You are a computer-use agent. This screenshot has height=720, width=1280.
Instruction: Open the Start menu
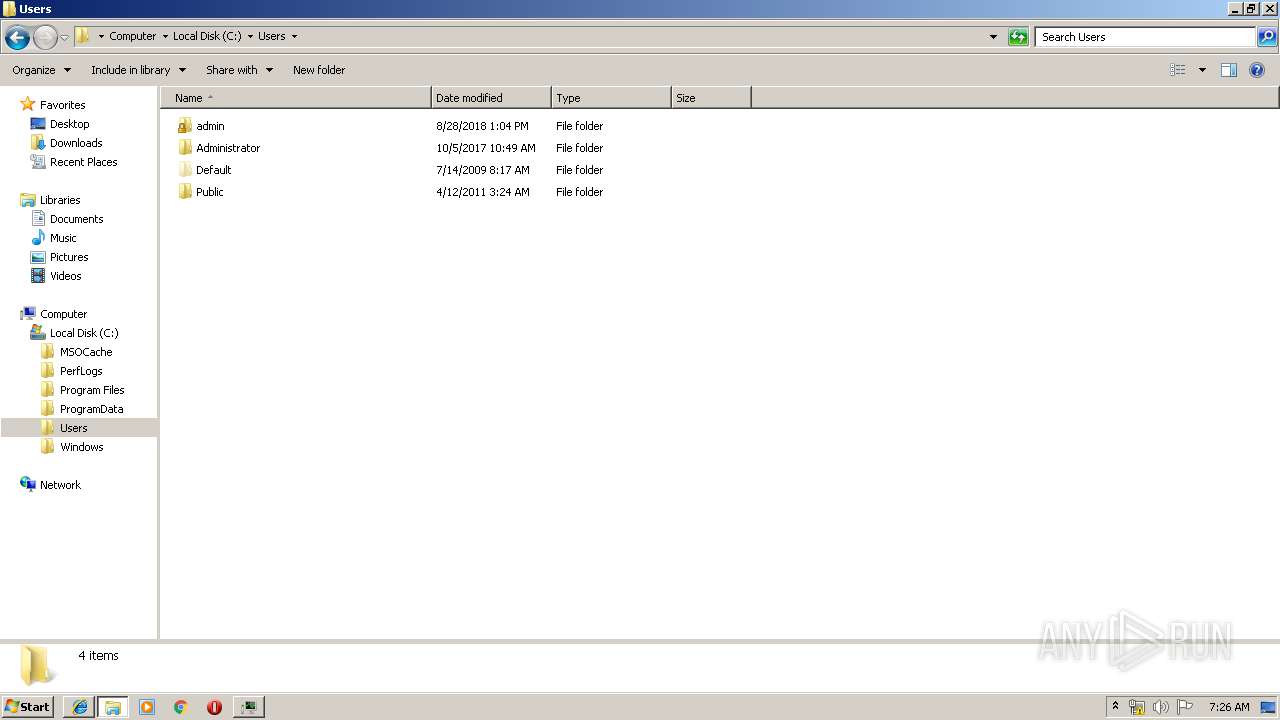pyautogui.click(x=28, y=707)
